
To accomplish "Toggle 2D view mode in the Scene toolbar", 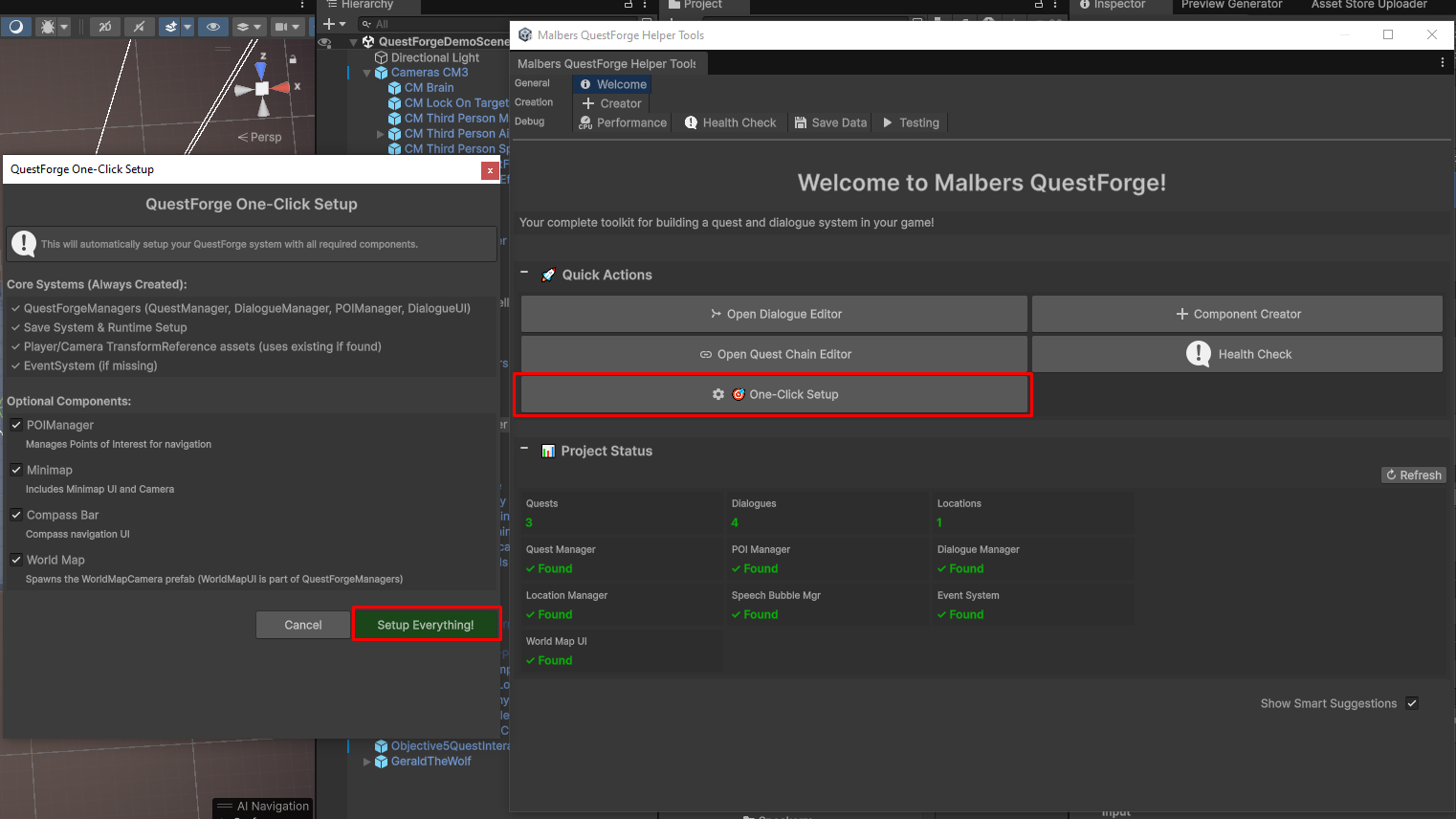I will click(104, 27).
